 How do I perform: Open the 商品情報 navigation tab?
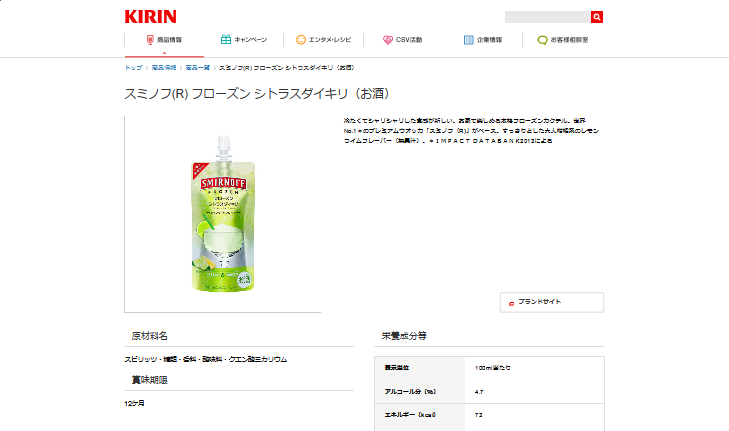[x=164, y=40]
